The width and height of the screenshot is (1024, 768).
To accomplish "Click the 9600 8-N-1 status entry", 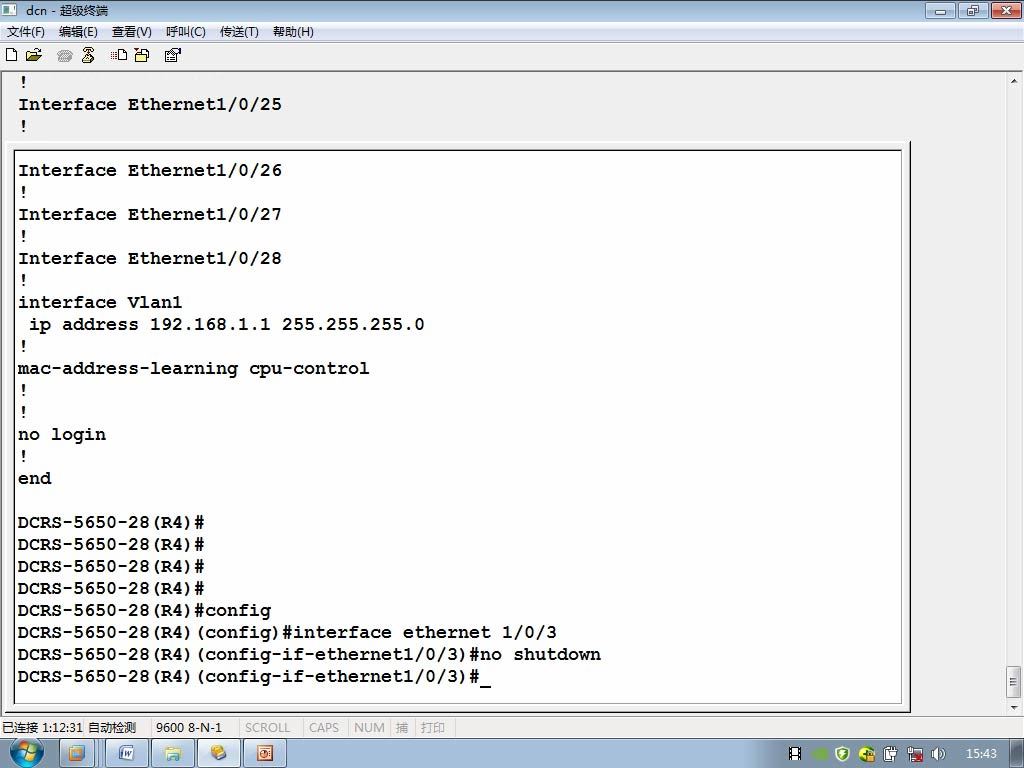I will 189,728.
